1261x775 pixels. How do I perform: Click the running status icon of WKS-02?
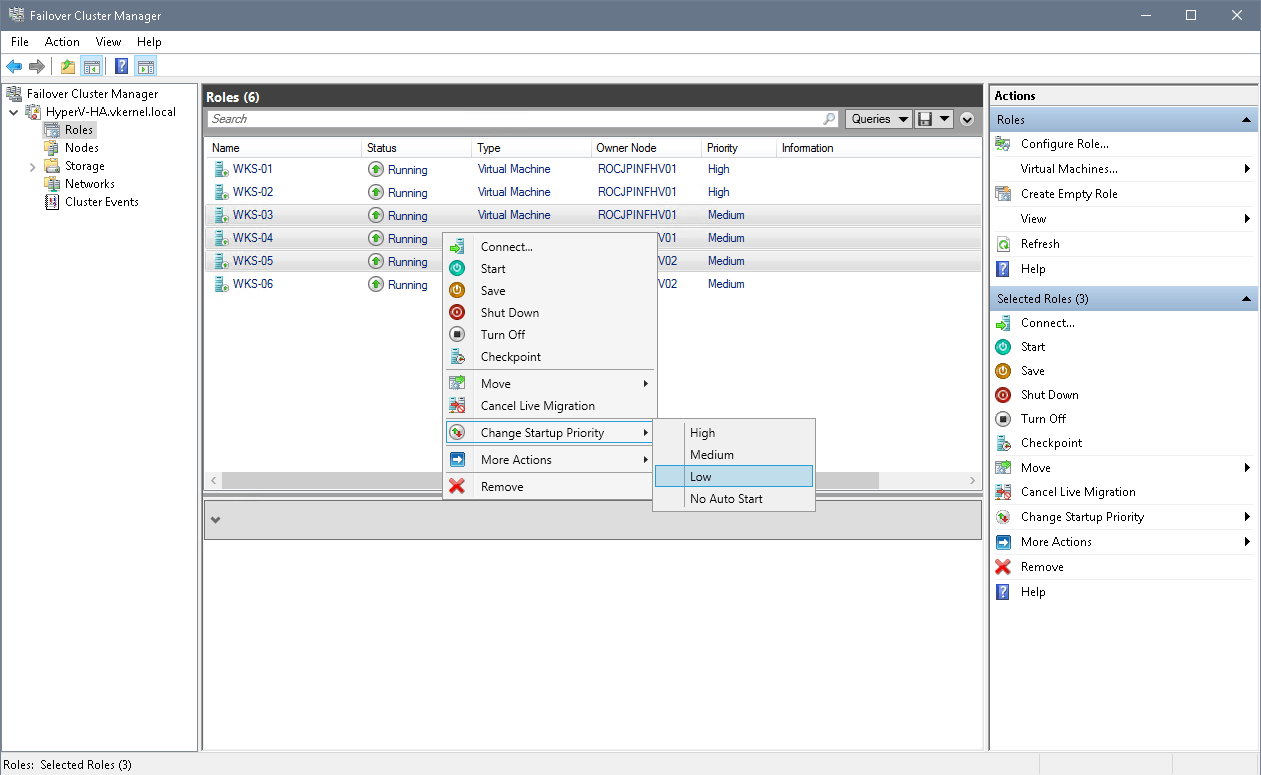coord(376,192)
